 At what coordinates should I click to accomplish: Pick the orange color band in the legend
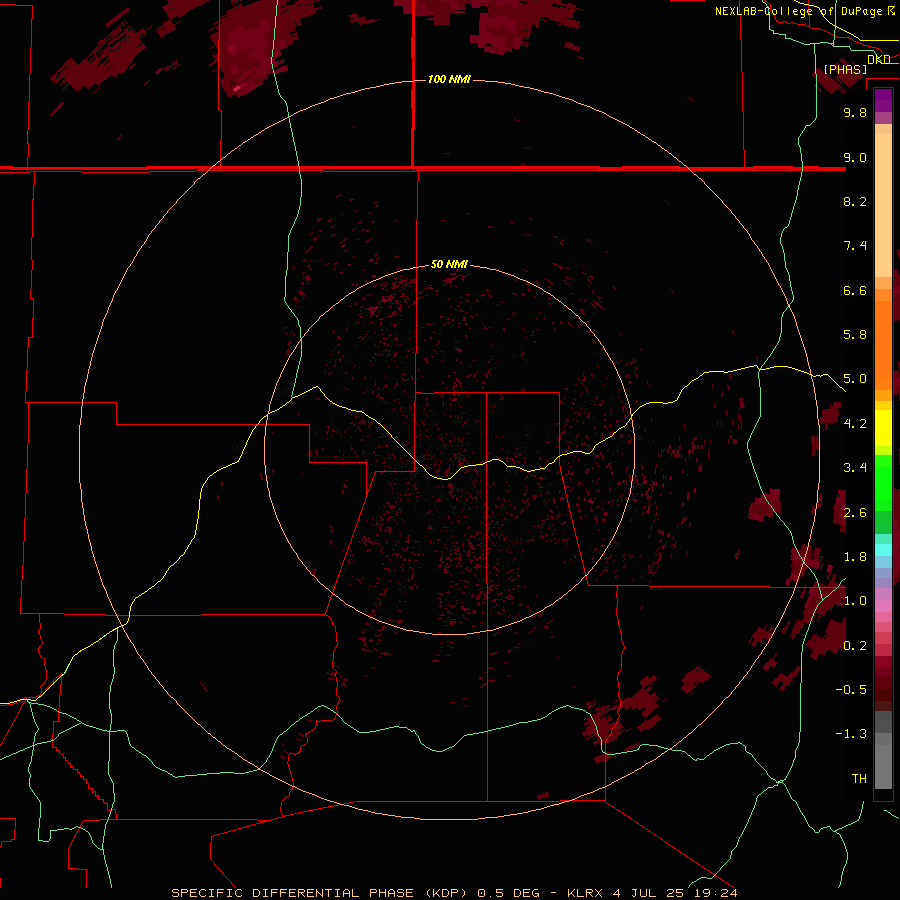(883, 346)
